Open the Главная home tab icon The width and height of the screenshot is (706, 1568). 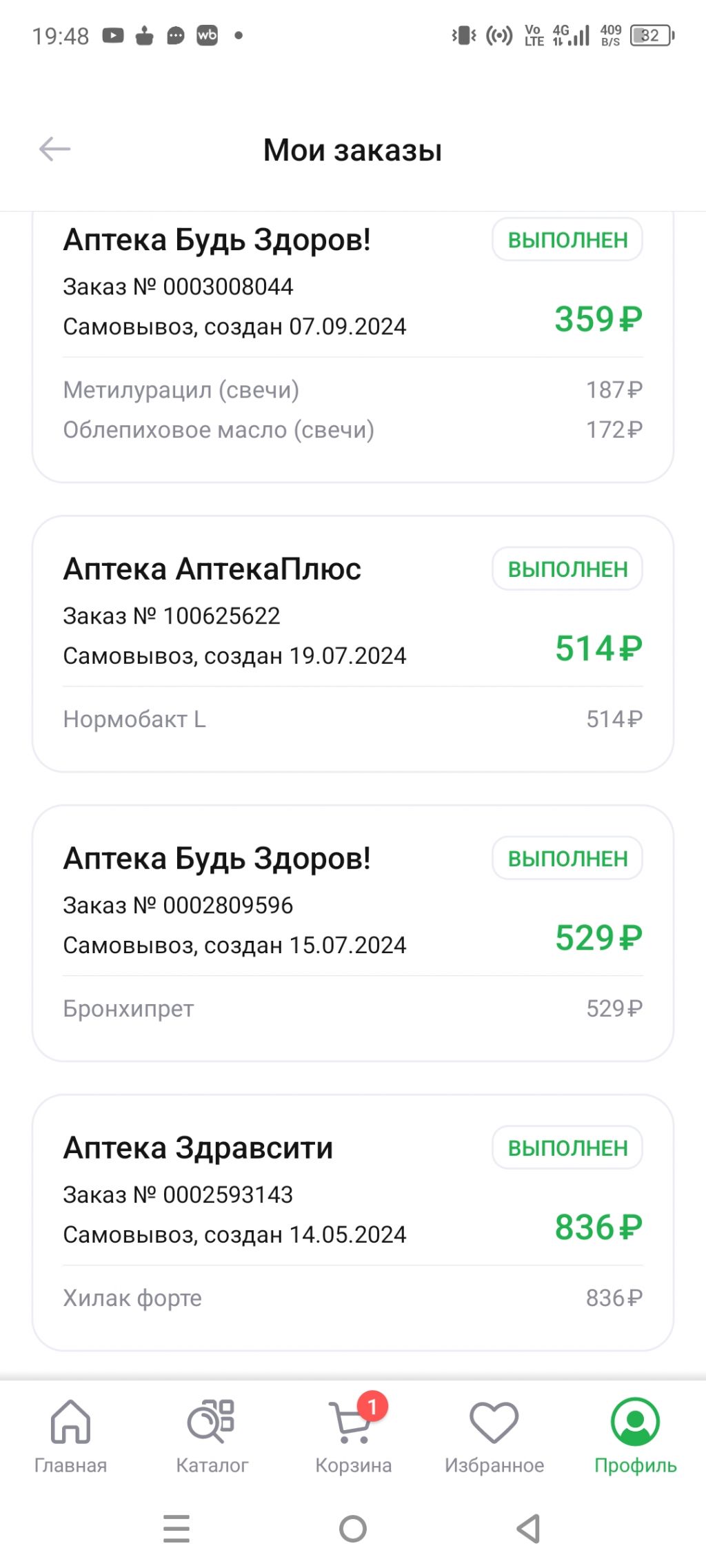[x=70, y=1421]
